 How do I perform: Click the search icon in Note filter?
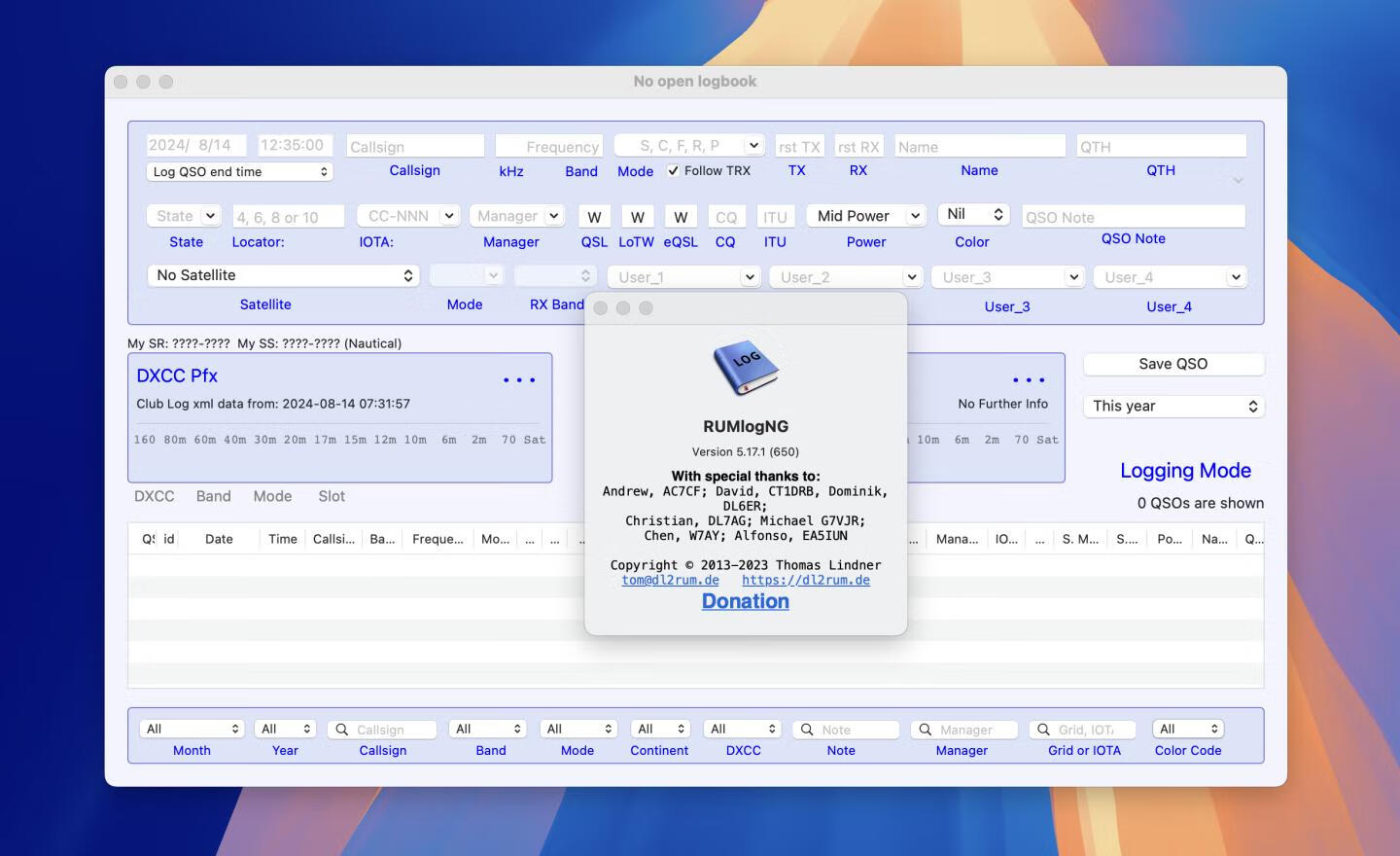click(x=807, y=730)
